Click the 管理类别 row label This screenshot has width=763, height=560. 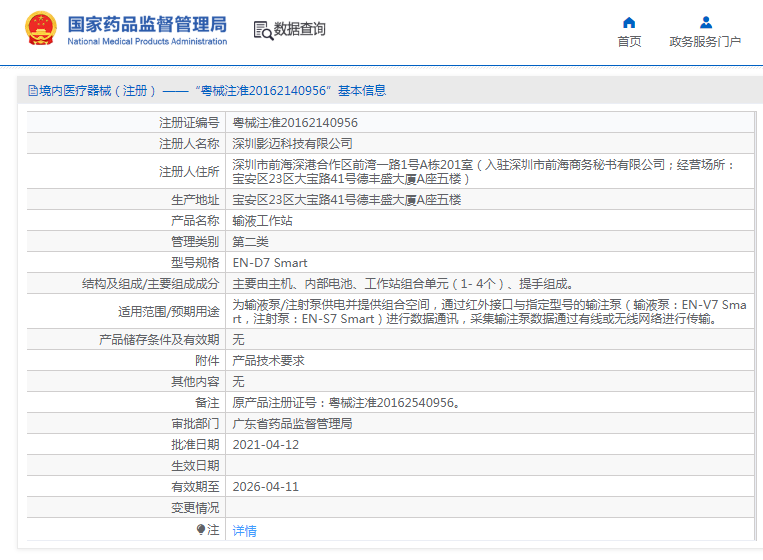pyautogui.click(x=195, y=242)
